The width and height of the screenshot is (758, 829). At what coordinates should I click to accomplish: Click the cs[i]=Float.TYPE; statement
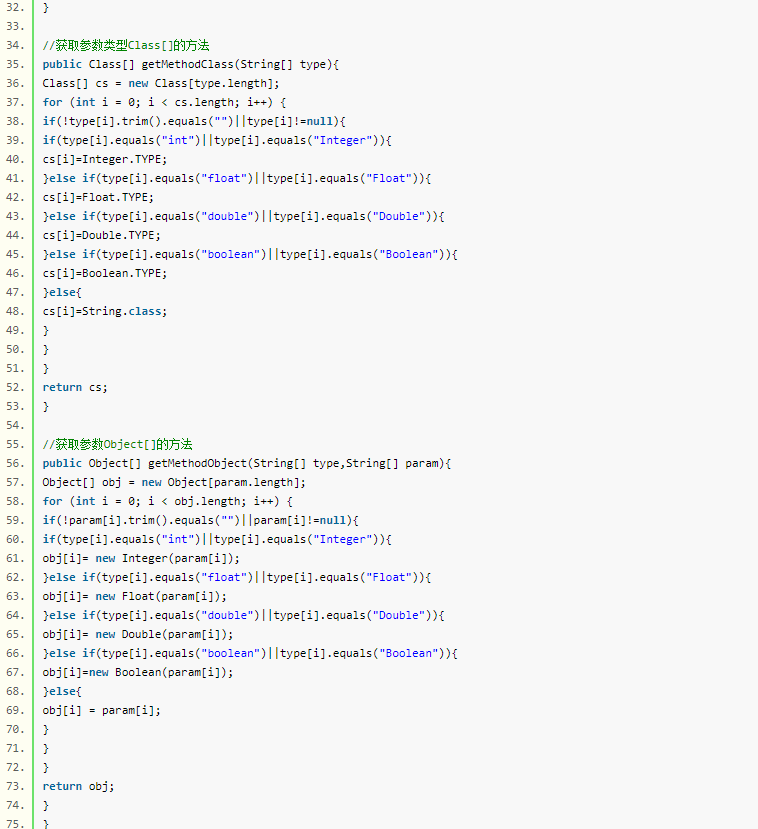coord(98,197)
